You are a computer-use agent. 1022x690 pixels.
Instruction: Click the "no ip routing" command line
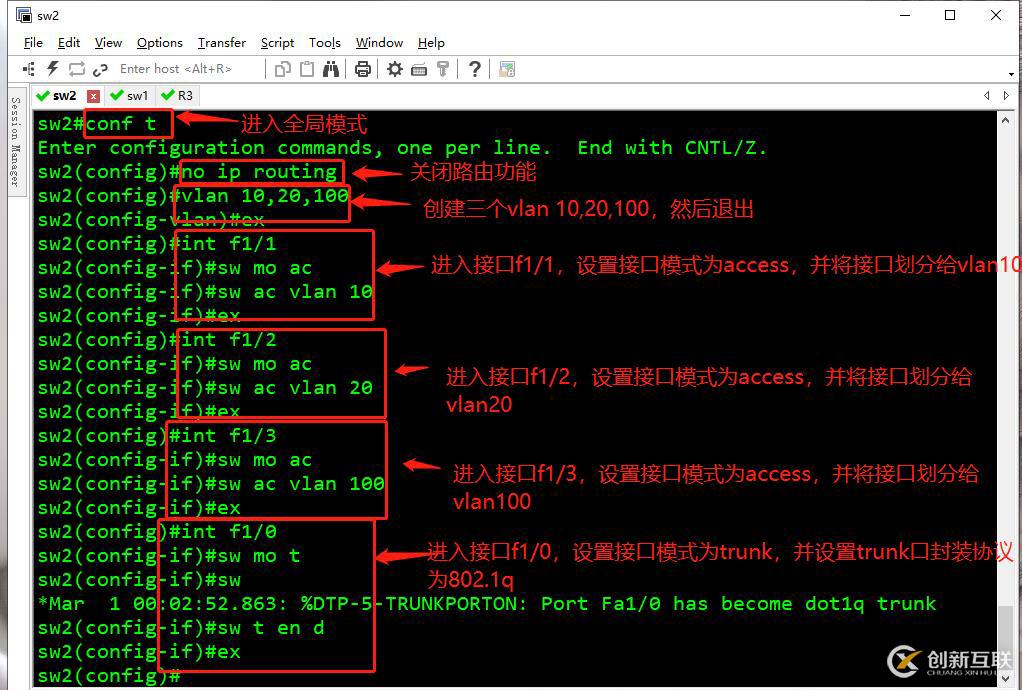[x=187, y=172]
